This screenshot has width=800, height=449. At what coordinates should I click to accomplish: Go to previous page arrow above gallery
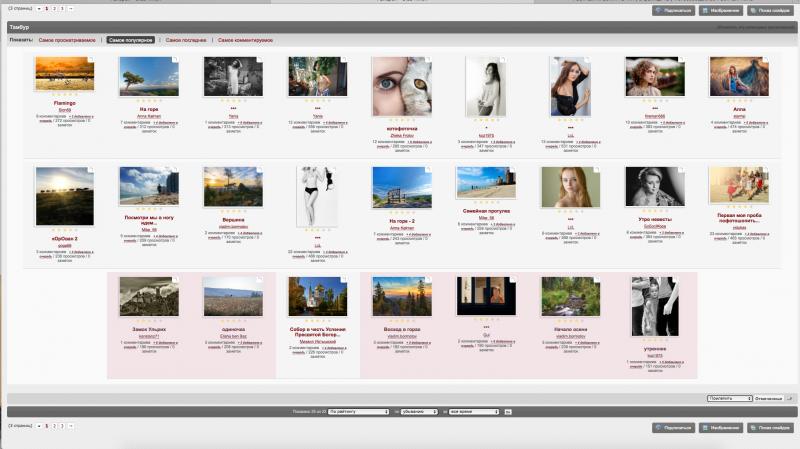click(x=39, y=9)
